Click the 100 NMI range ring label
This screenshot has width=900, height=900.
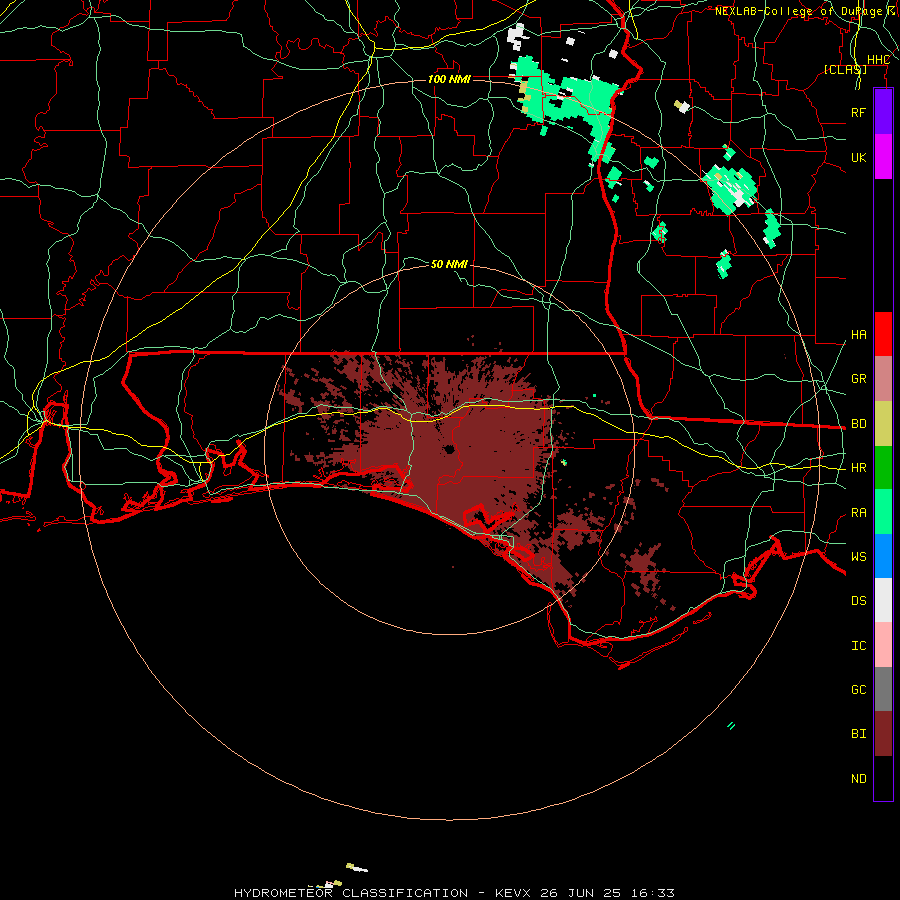[449, 79]
